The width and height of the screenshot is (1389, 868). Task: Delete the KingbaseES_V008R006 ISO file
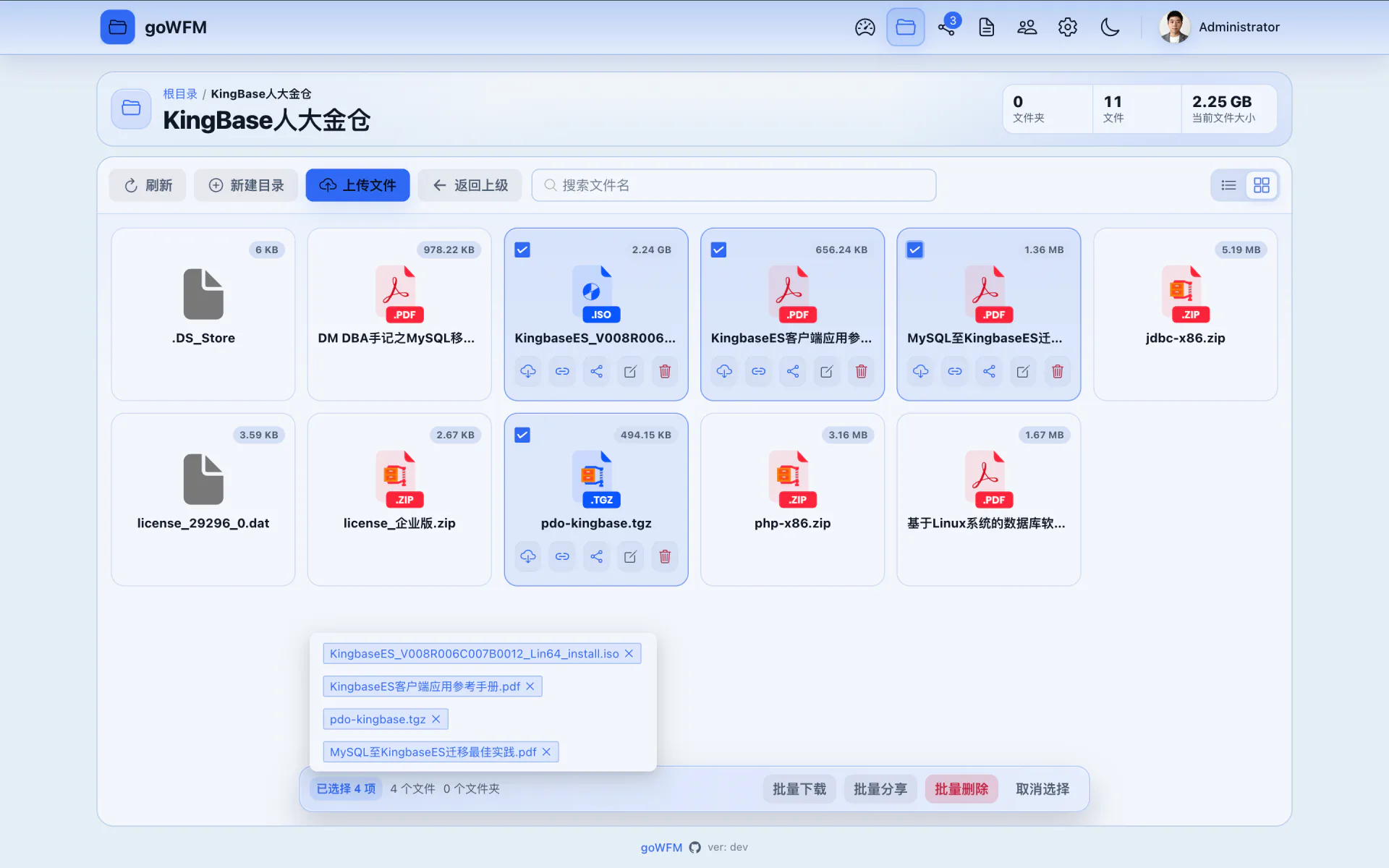[x=665, y=372]
